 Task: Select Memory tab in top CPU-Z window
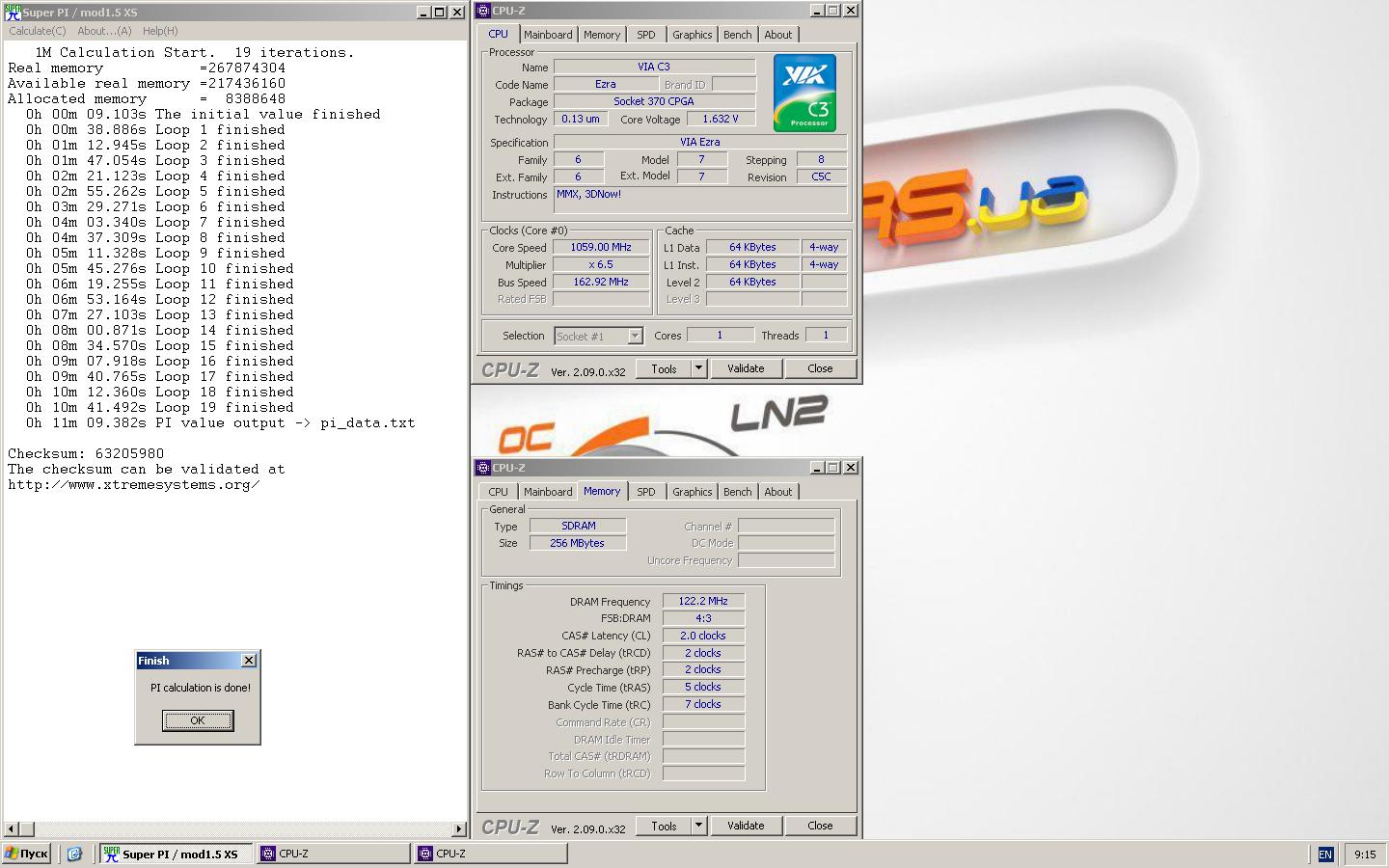[602, 35]
